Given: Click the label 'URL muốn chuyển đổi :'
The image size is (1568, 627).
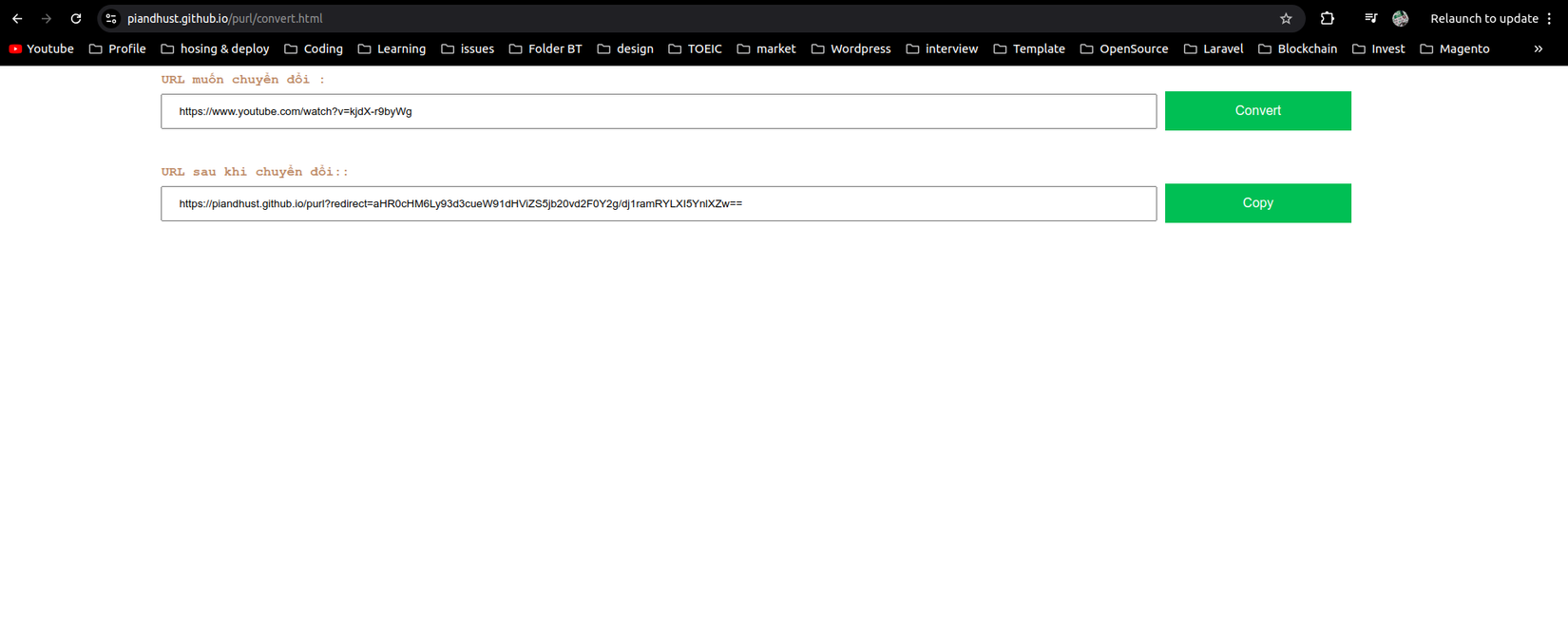Looking at the screenshot, I should tap(242, 80).
